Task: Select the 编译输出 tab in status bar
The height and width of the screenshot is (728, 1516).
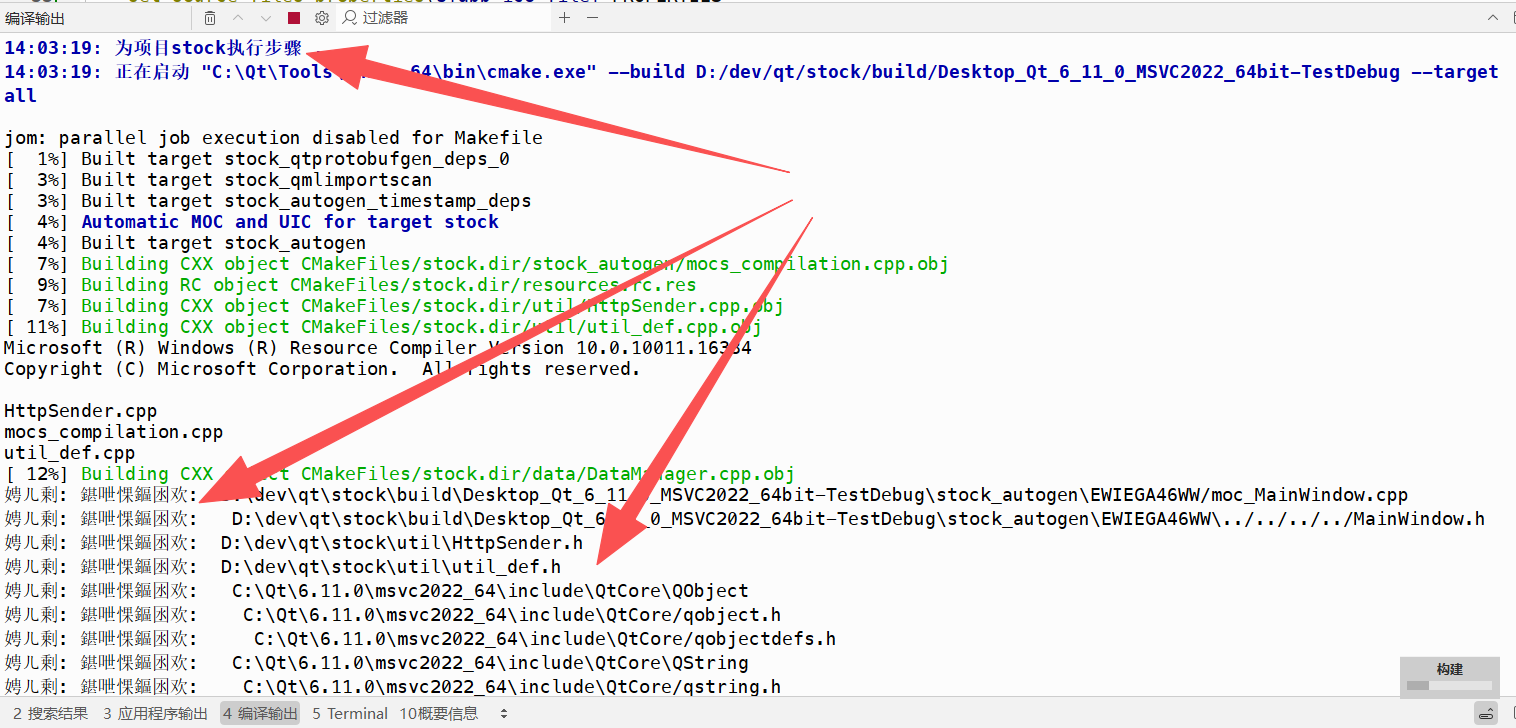Action: point(260,714)
